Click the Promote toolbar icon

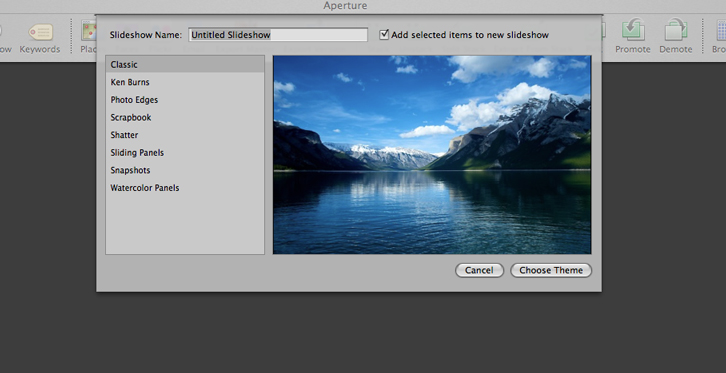click(633, 31)
